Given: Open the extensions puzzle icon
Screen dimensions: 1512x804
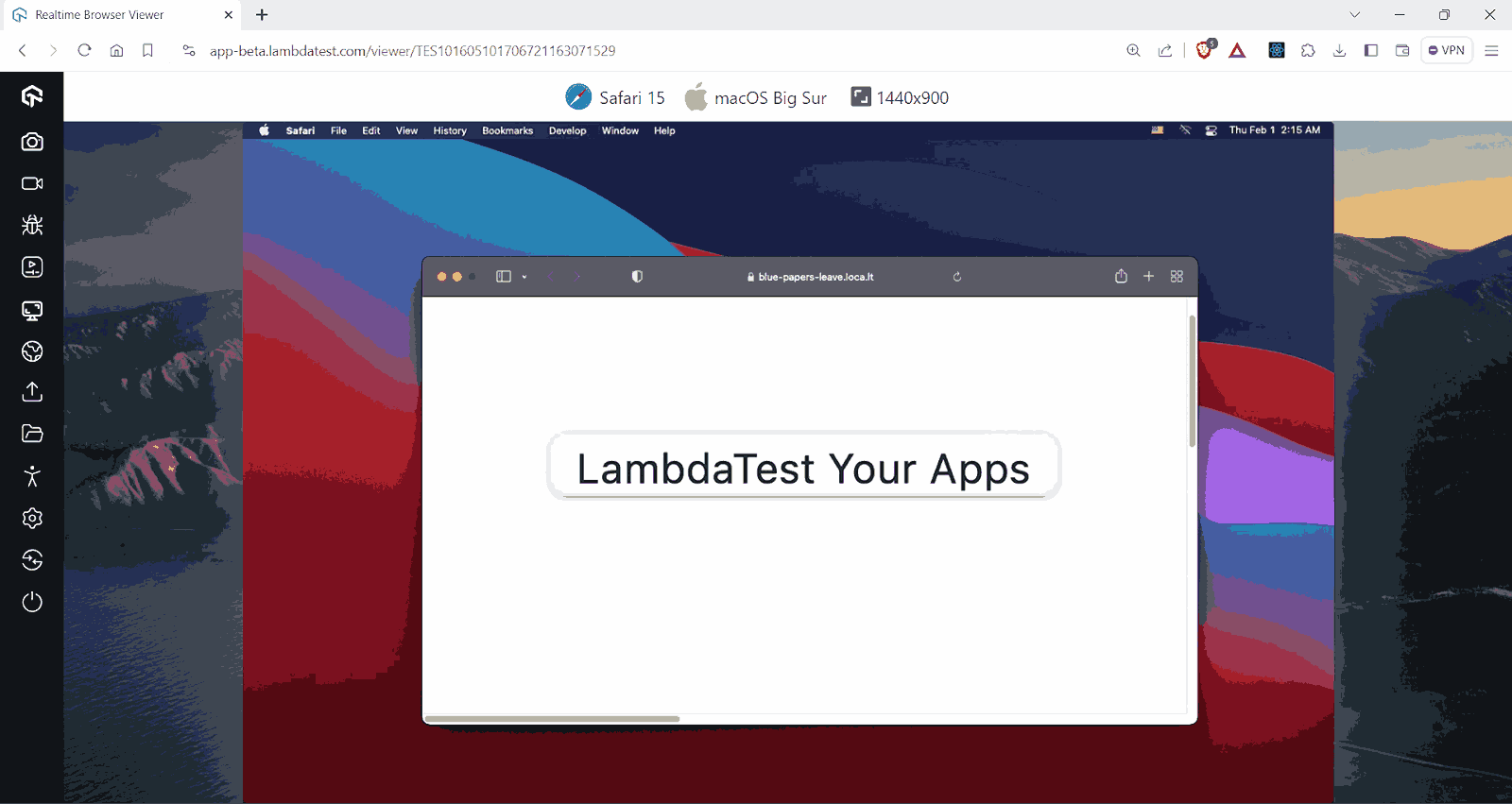Looking at the screenshot, I should 1308,51.
